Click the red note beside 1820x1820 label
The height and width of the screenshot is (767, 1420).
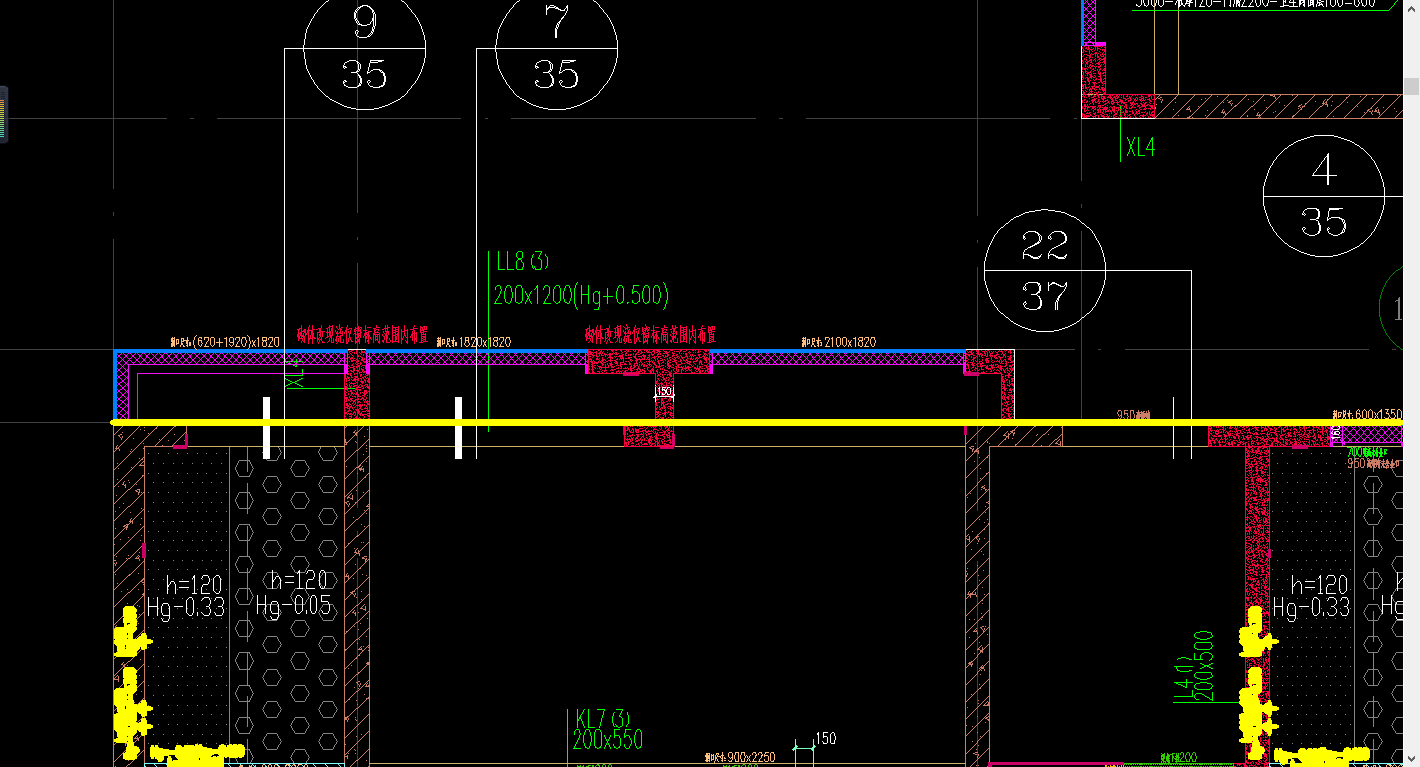coord(362,335)
